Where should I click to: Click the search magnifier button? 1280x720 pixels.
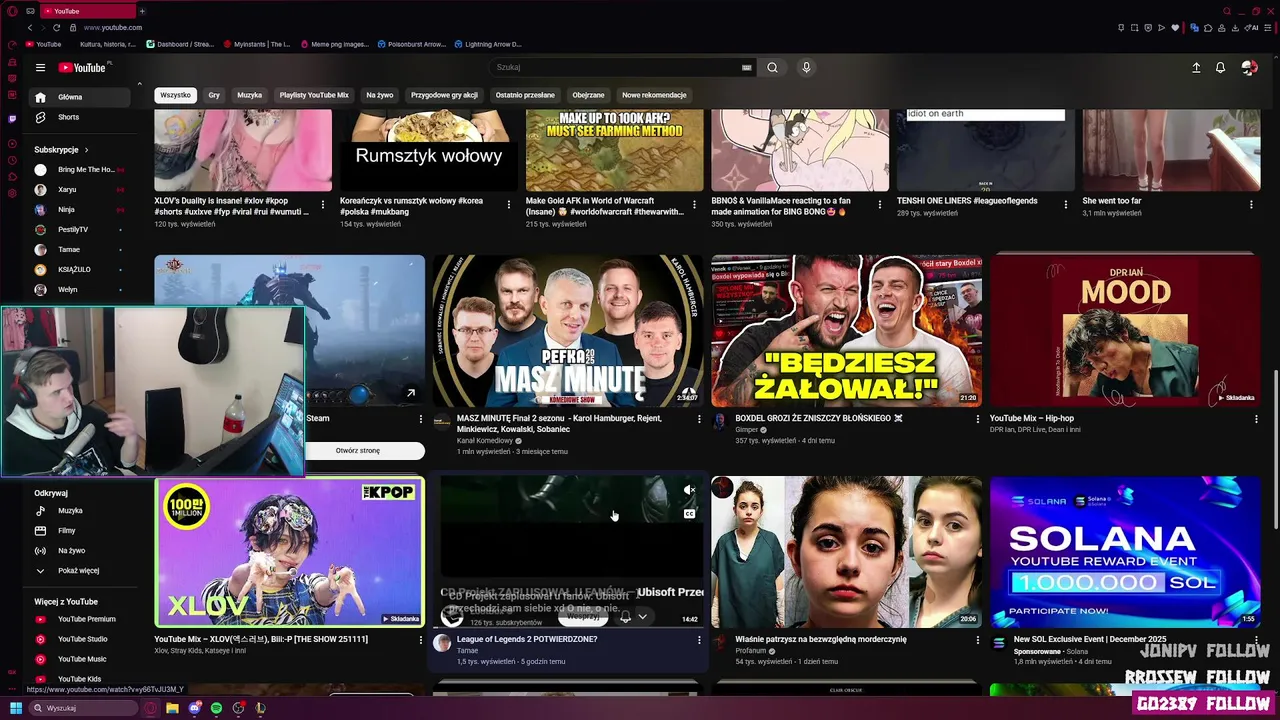(772, 67)
